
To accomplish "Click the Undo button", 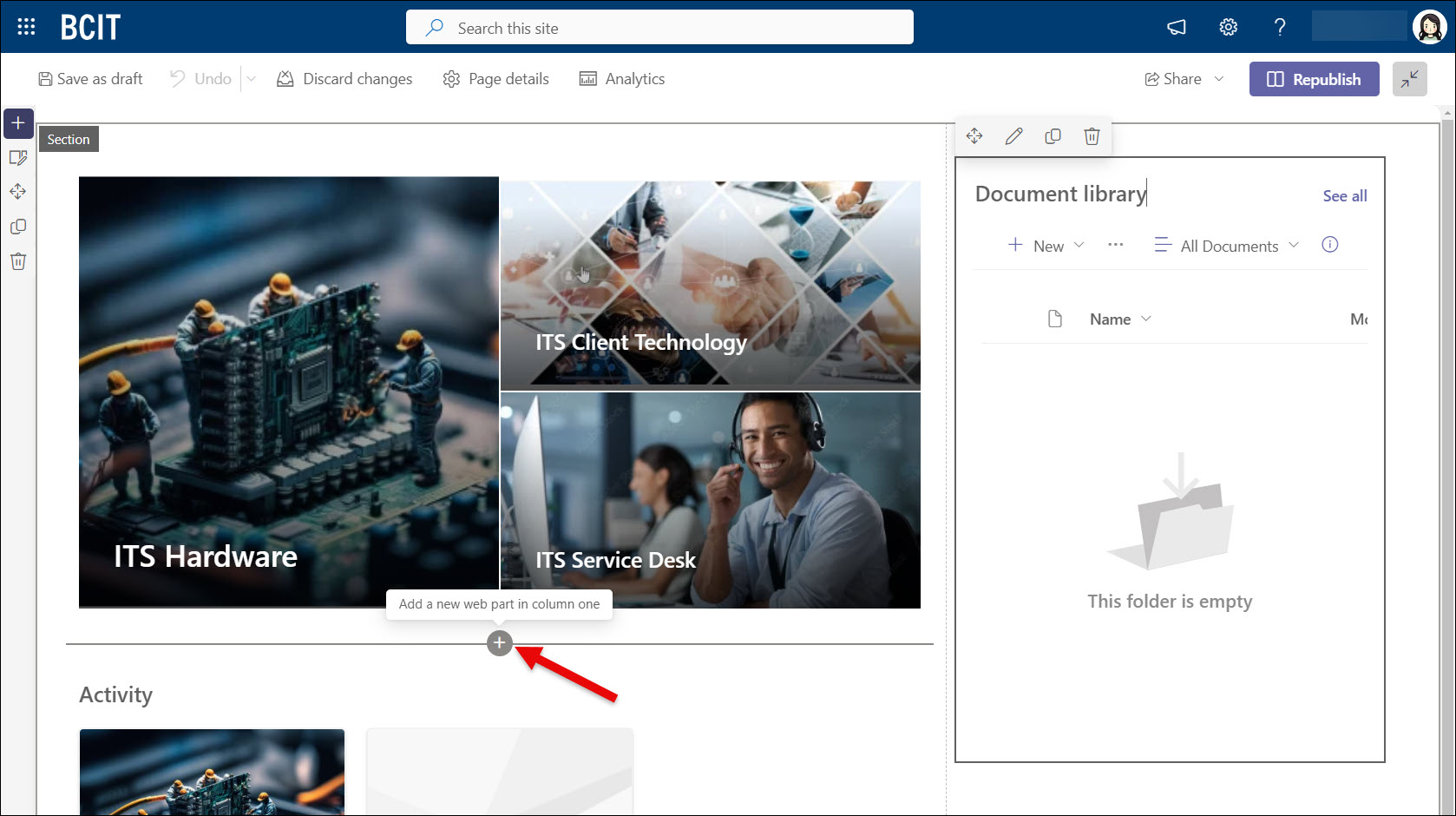I will [200, 79].
